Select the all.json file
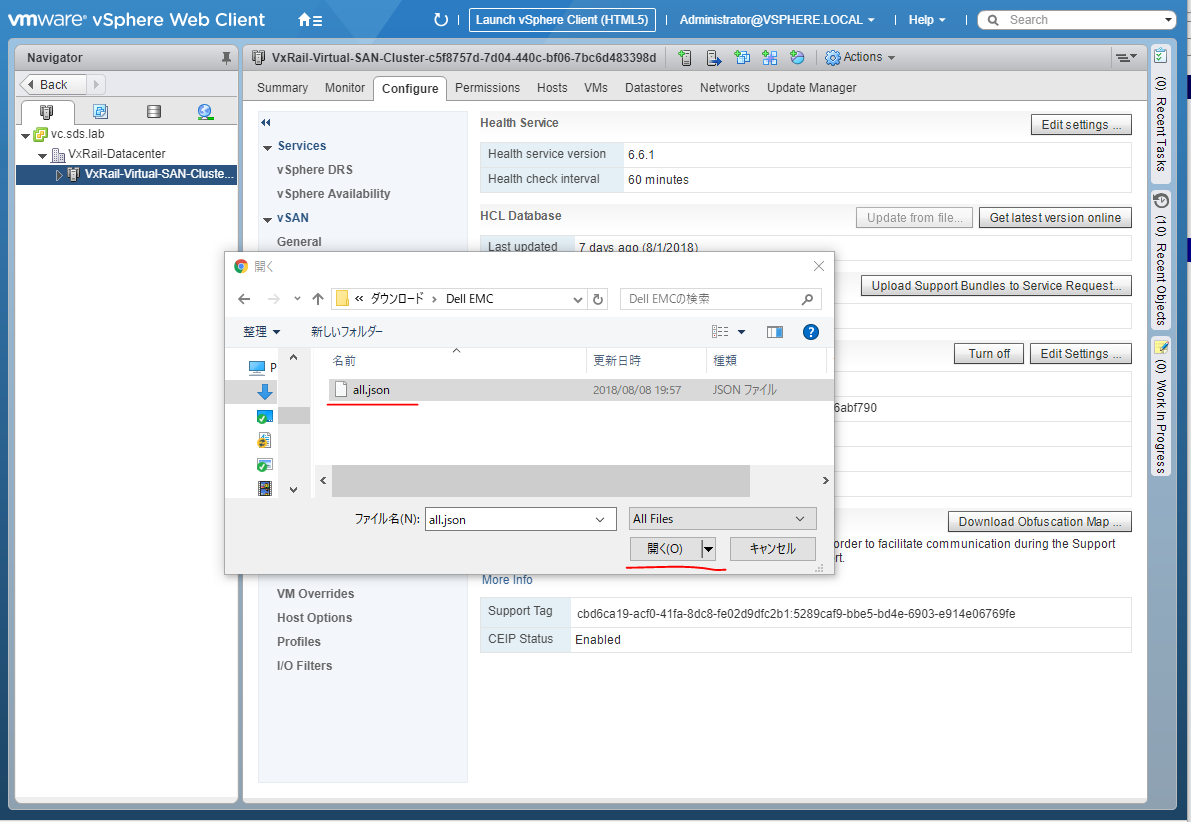1191x822 pixels. coord(371,390)
